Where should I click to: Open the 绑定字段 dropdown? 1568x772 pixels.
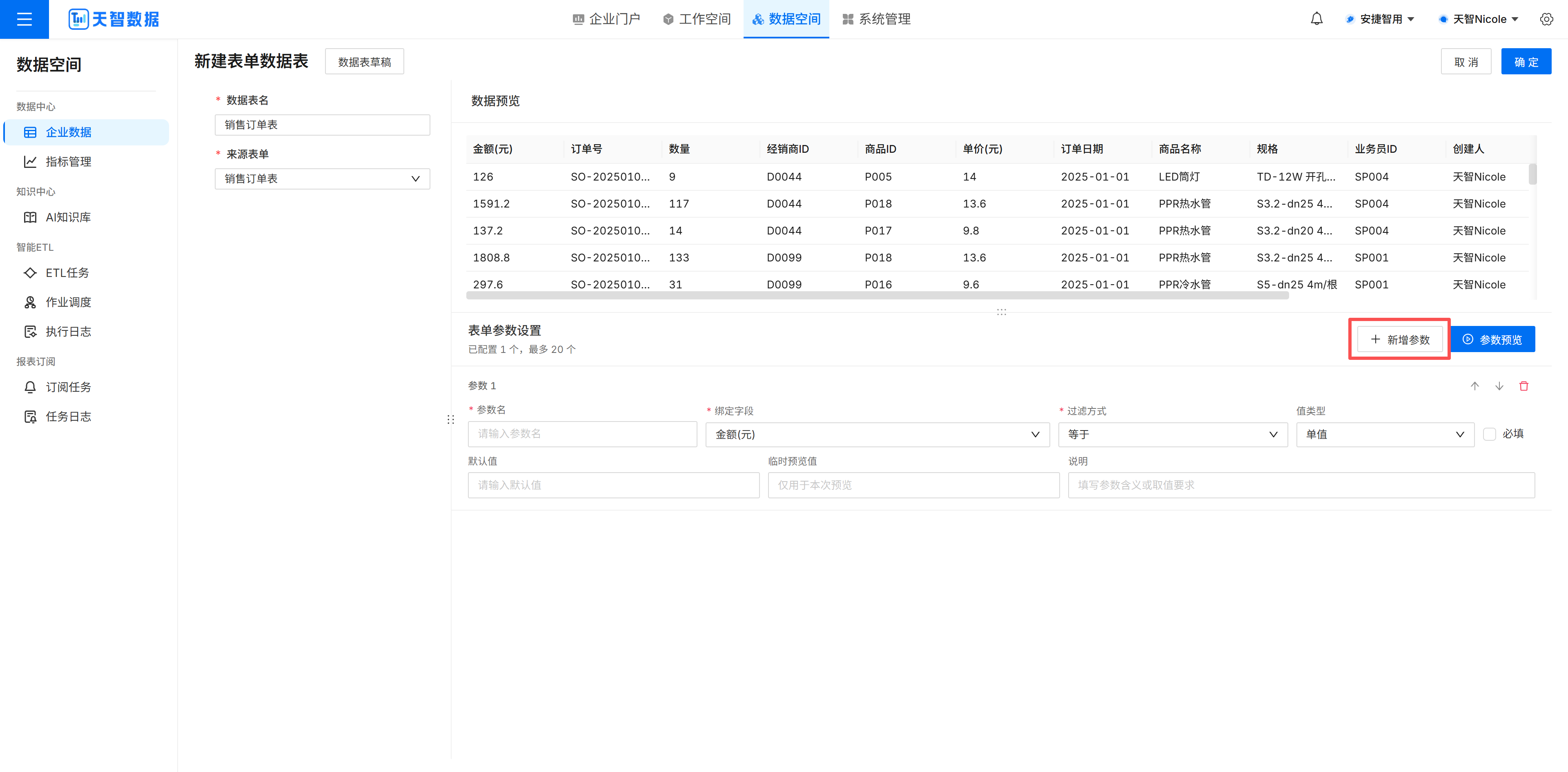click(x=877, y=435)
